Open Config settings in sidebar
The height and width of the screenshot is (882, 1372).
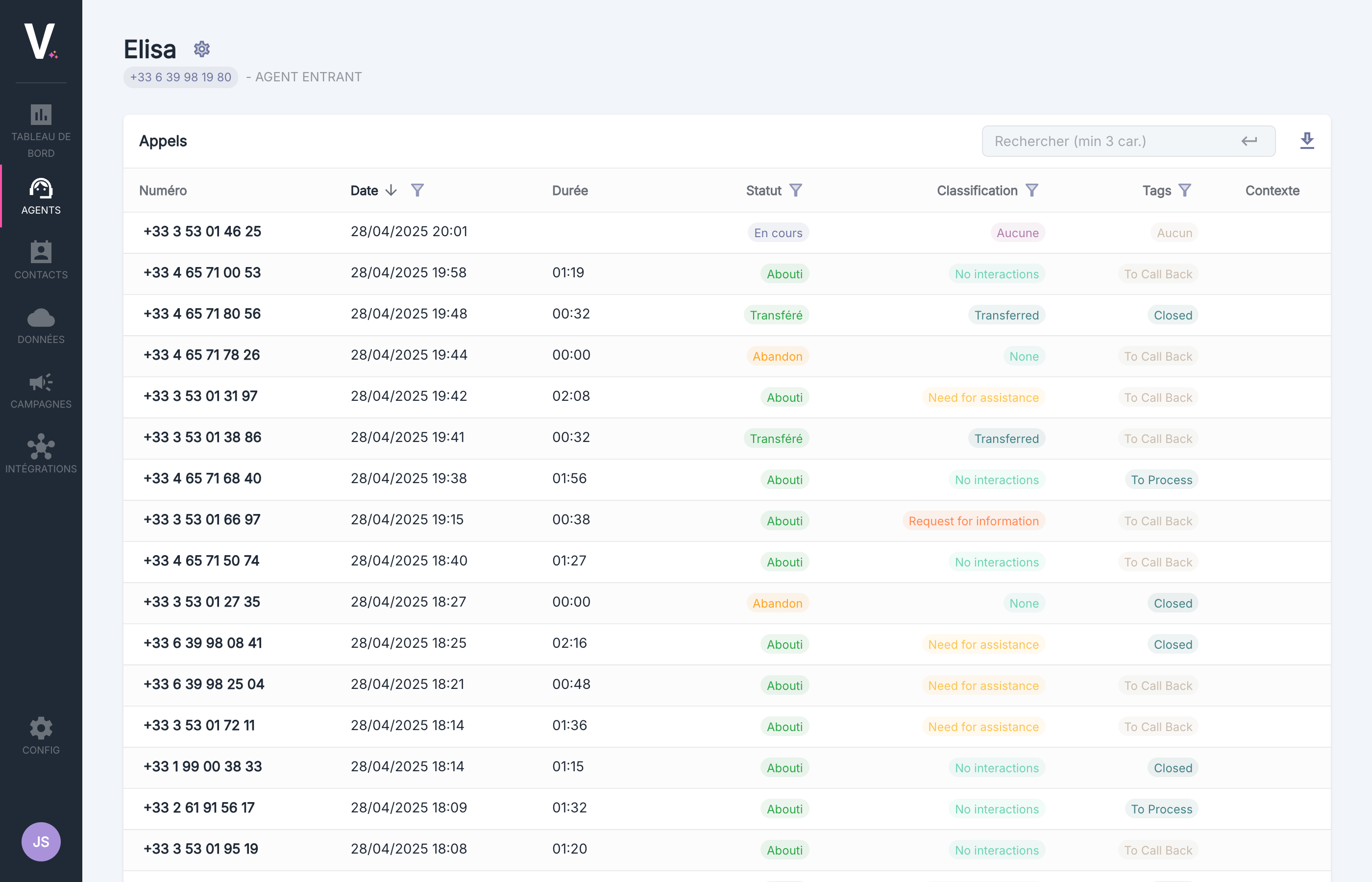tap(41, 735)
